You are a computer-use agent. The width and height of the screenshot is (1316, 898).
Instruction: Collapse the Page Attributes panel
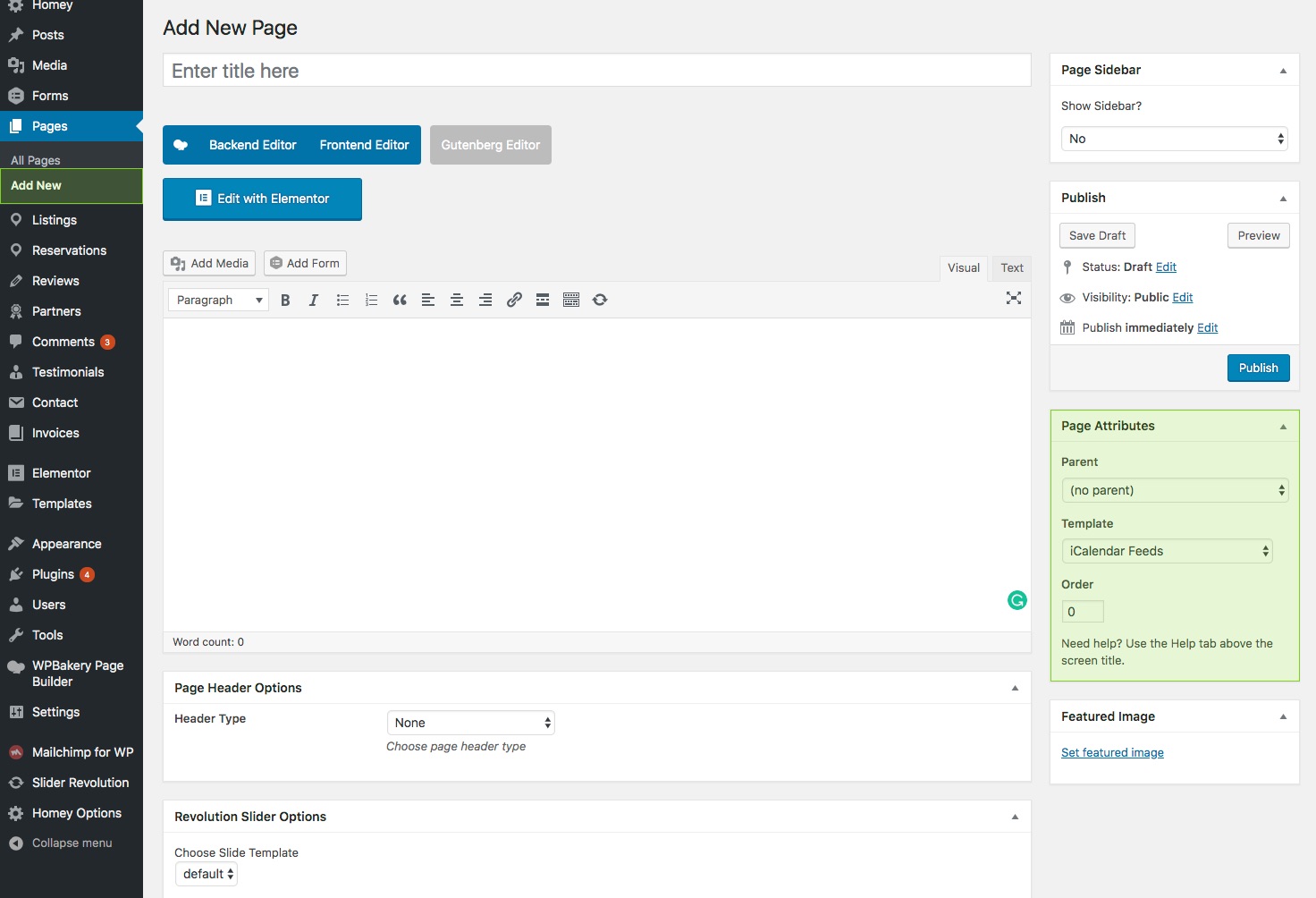tap(1283, 427)
